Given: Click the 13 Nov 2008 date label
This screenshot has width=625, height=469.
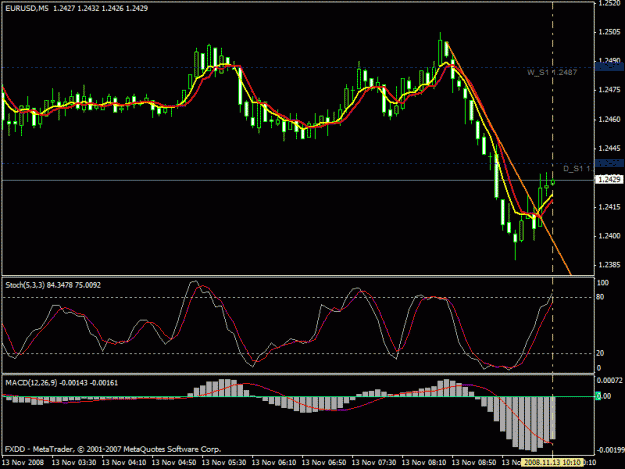Looking at the screenshot, I should pos(23,463).
